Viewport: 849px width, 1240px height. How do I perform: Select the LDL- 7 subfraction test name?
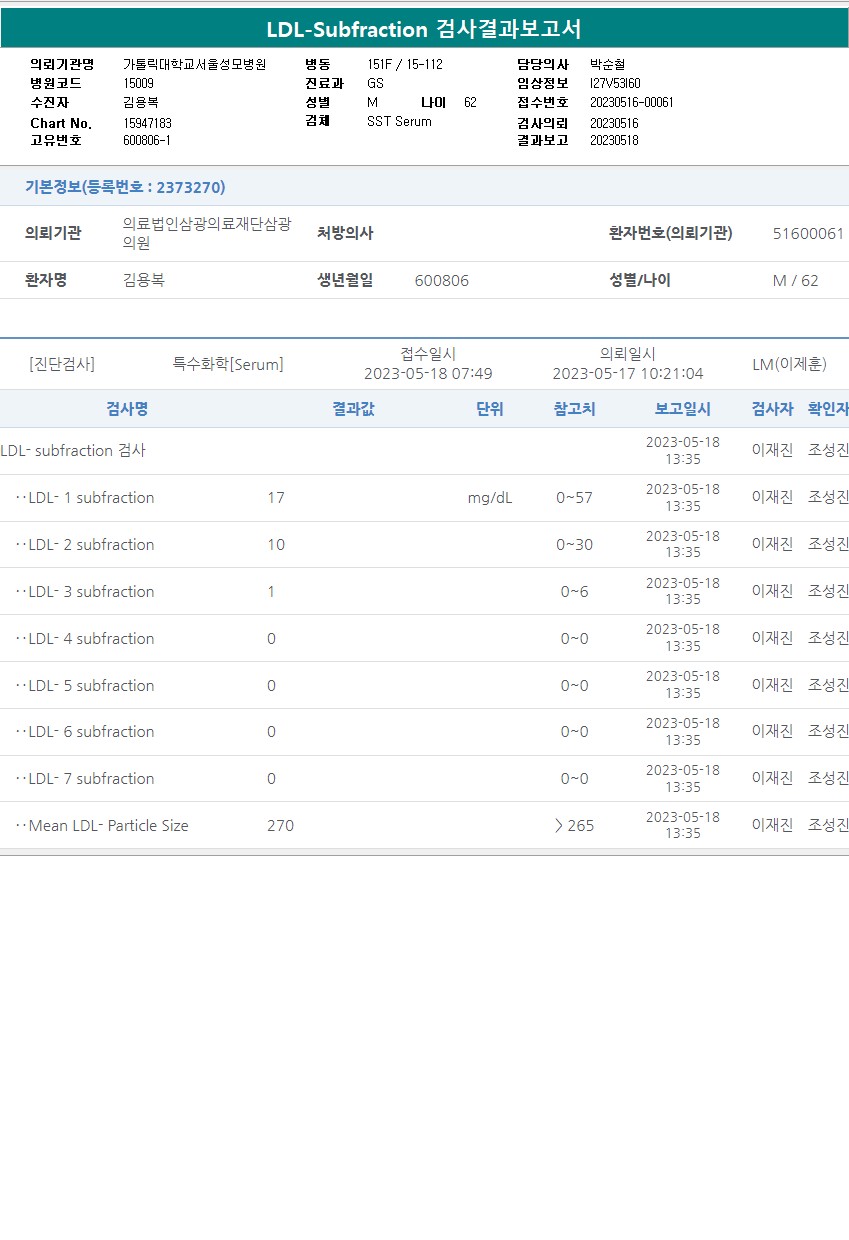tap(91, 779)
